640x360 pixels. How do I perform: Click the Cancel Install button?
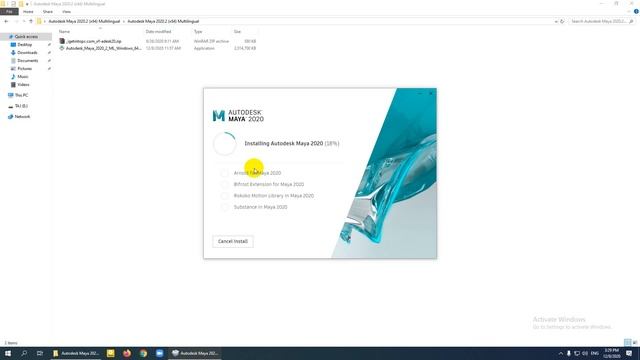click(x=233, y=241)
